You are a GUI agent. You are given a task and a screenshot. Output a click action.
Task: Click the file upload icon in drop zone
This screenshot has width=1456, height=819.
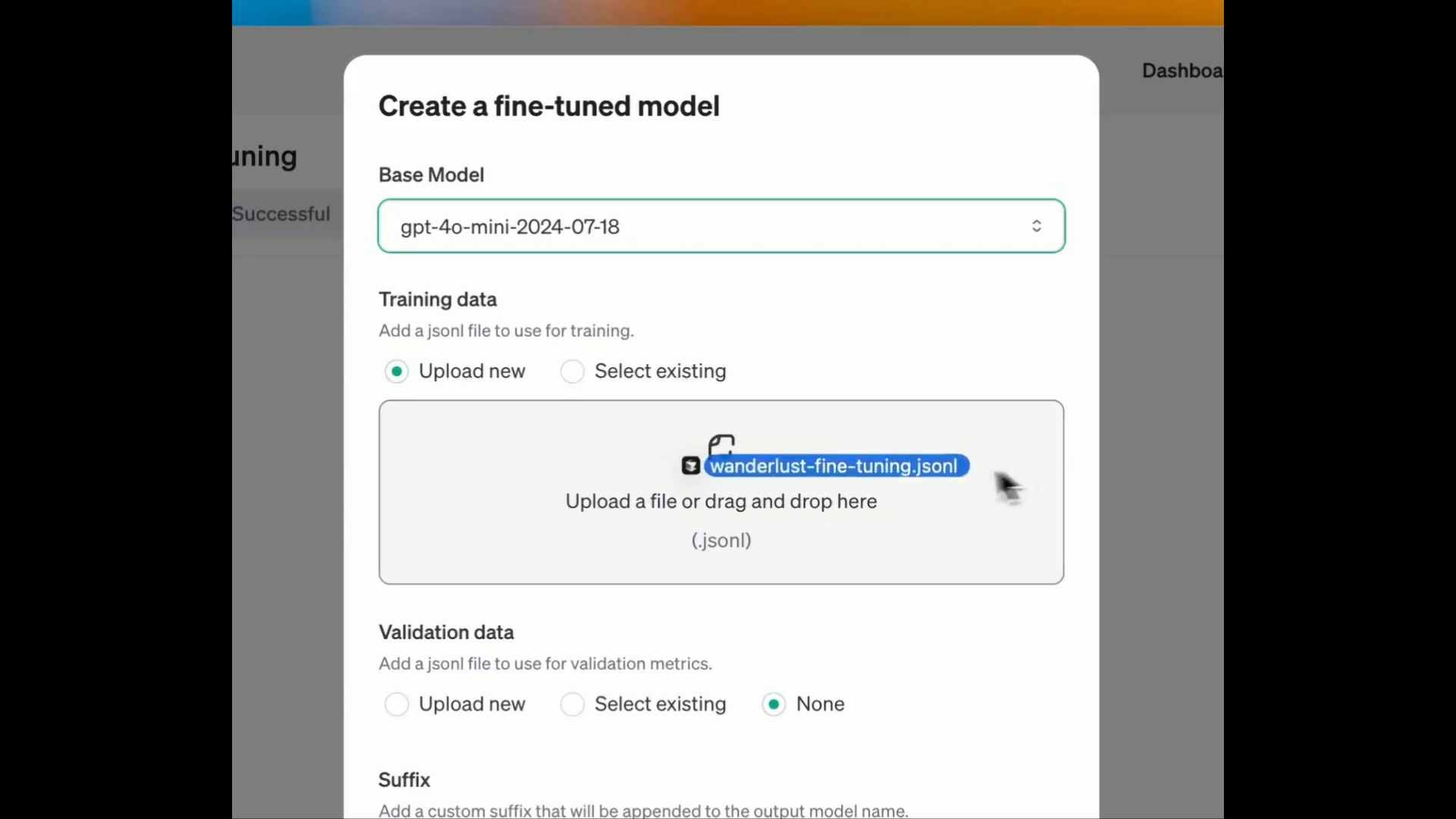click(721, 444)
